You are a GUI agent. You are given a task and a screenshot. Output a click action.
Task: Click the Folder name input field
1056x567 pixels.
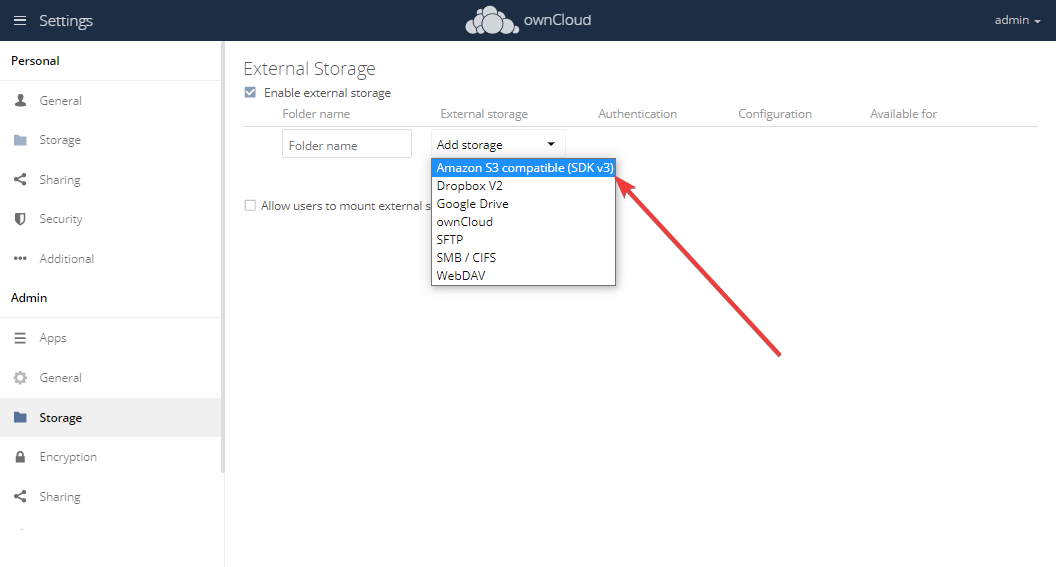tap(346, 145)
